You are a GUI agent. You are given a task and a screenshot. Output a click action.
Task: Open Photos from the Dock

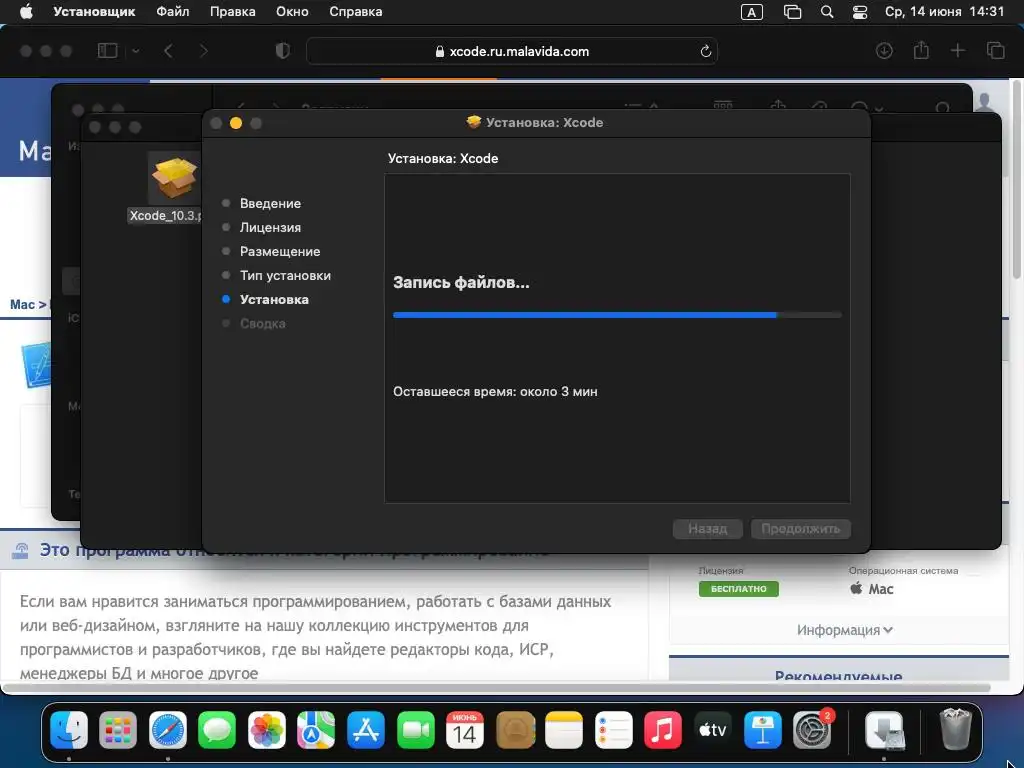[x=266, y=729]
